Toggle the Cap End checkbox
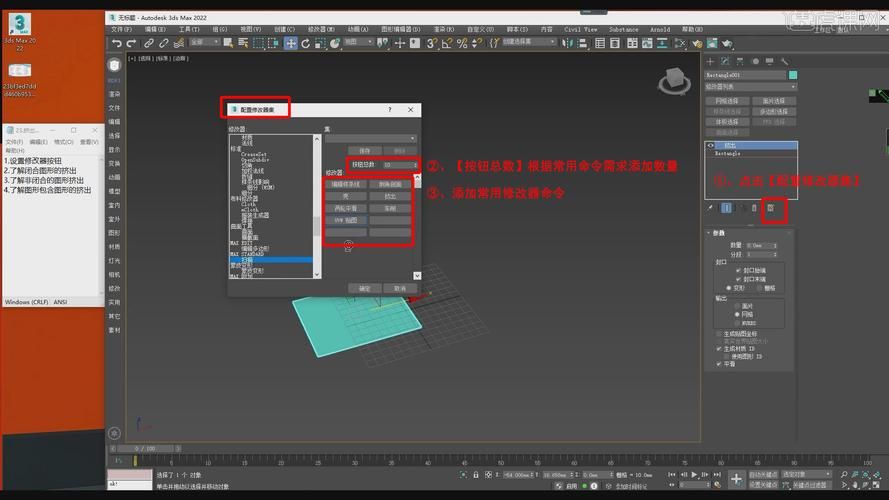 pos(738,279)
